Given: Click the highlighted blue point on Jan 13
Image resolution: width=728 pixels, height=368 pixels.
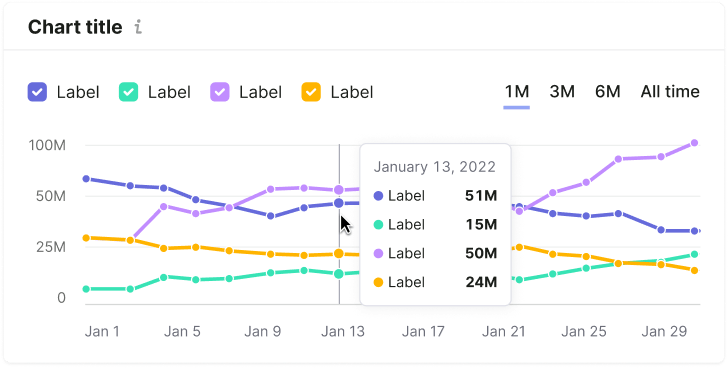Looking at the screenshot, I should point(339,203).
